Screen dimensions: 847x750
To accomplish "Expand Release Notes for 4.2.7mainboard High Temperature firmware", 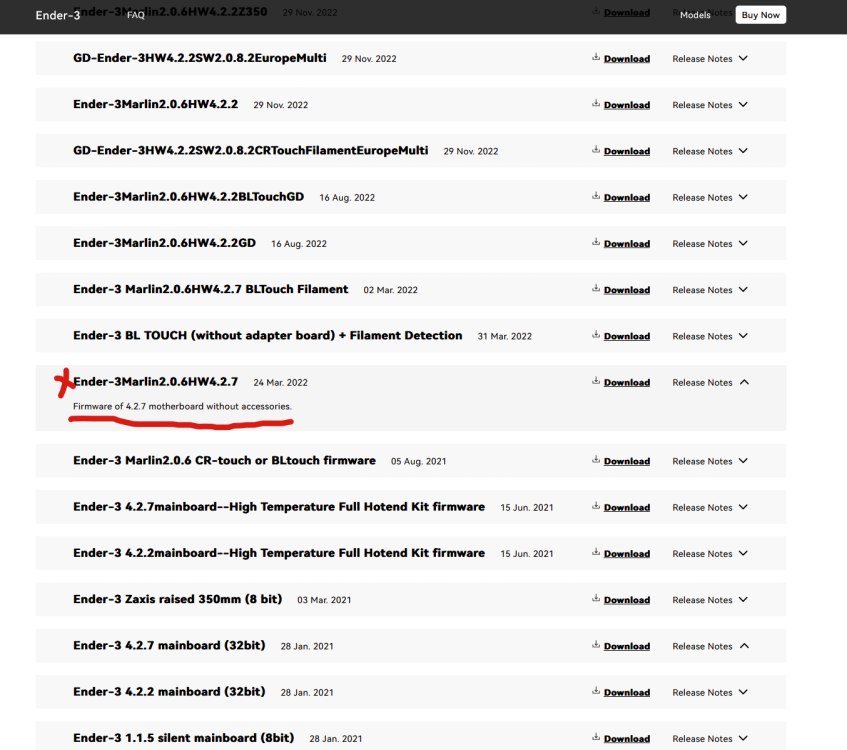I will pos(710,507).
